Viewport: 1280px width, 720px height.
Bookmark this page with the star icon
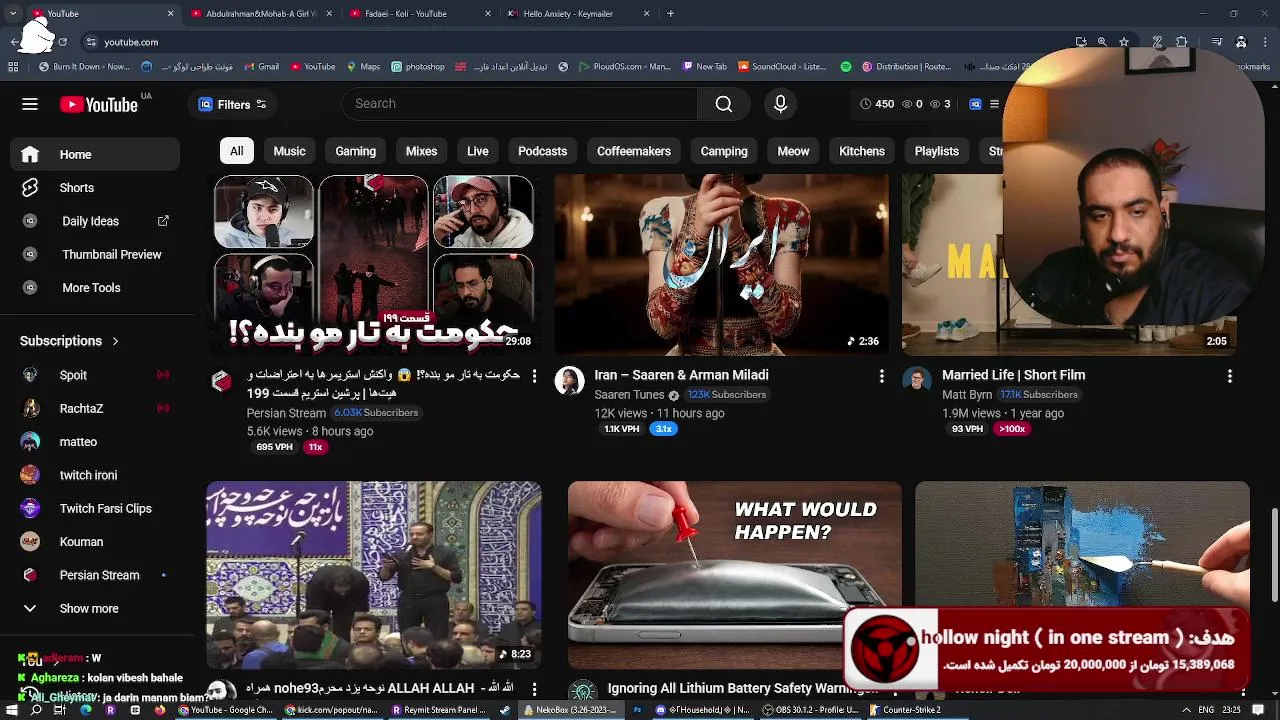click(x=1124, y=42)
